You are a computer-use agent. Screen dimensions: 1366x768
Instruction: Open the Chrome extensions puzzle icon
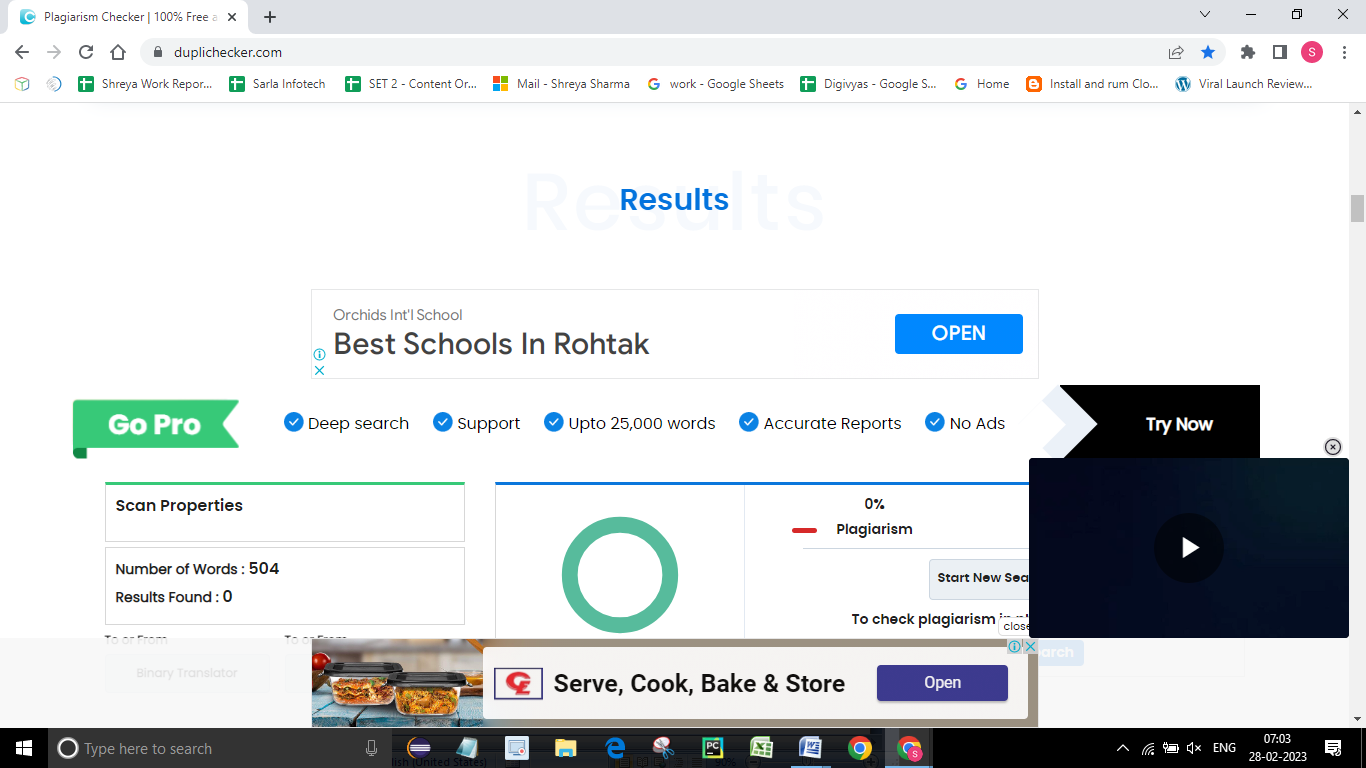coord(1247,52)
